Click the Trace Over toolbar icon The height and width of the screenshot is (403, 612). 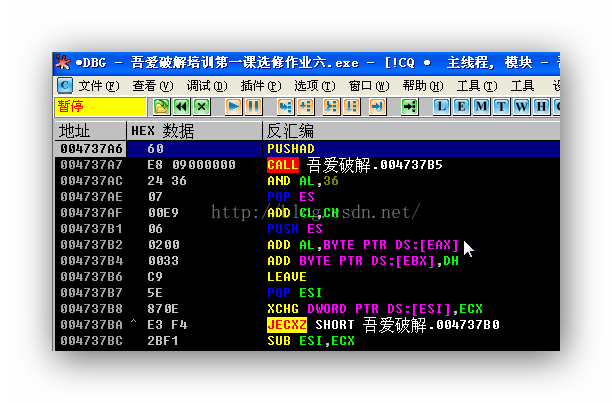tap(352, 107)
